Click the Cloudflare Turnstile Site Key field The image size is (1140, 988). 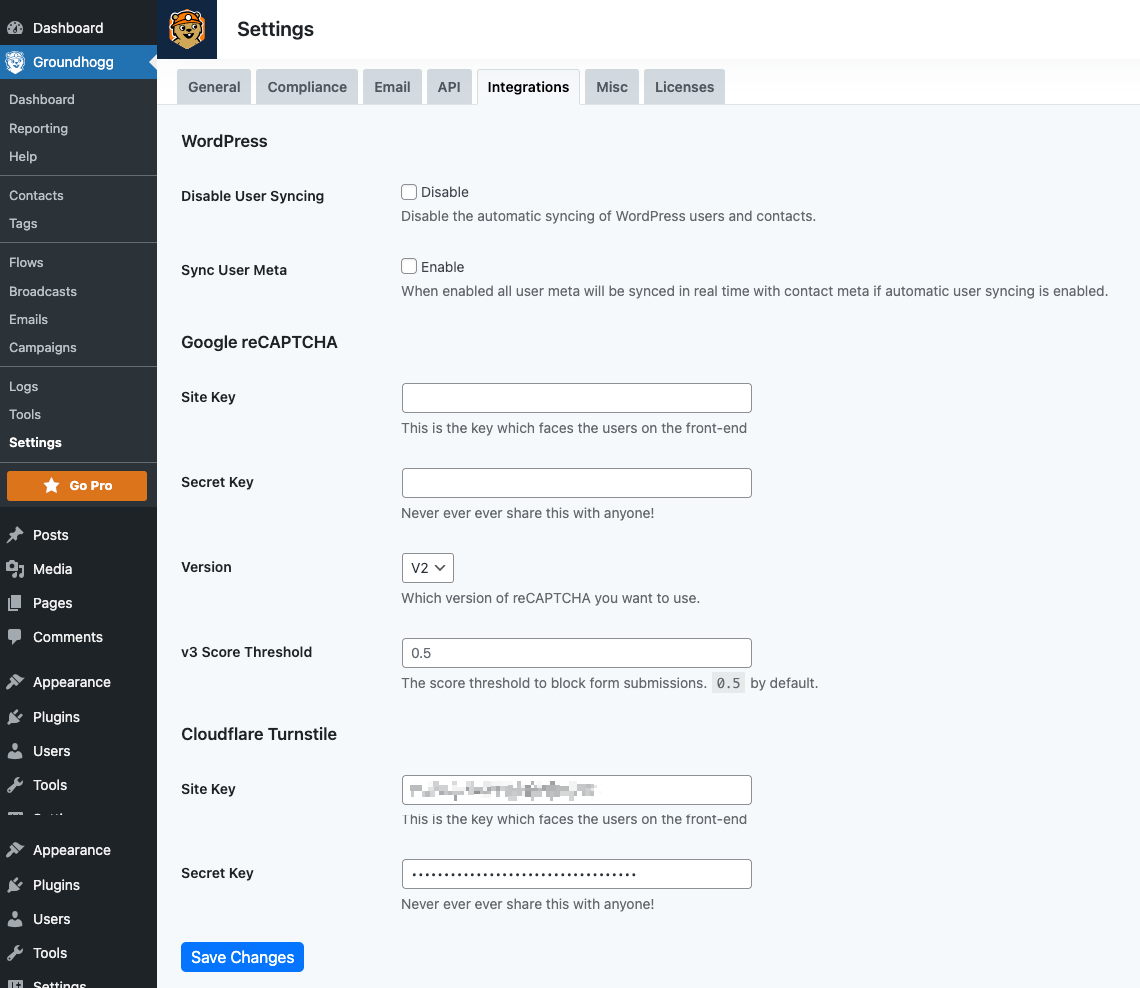pyautogui.click(x=577, y=790)
